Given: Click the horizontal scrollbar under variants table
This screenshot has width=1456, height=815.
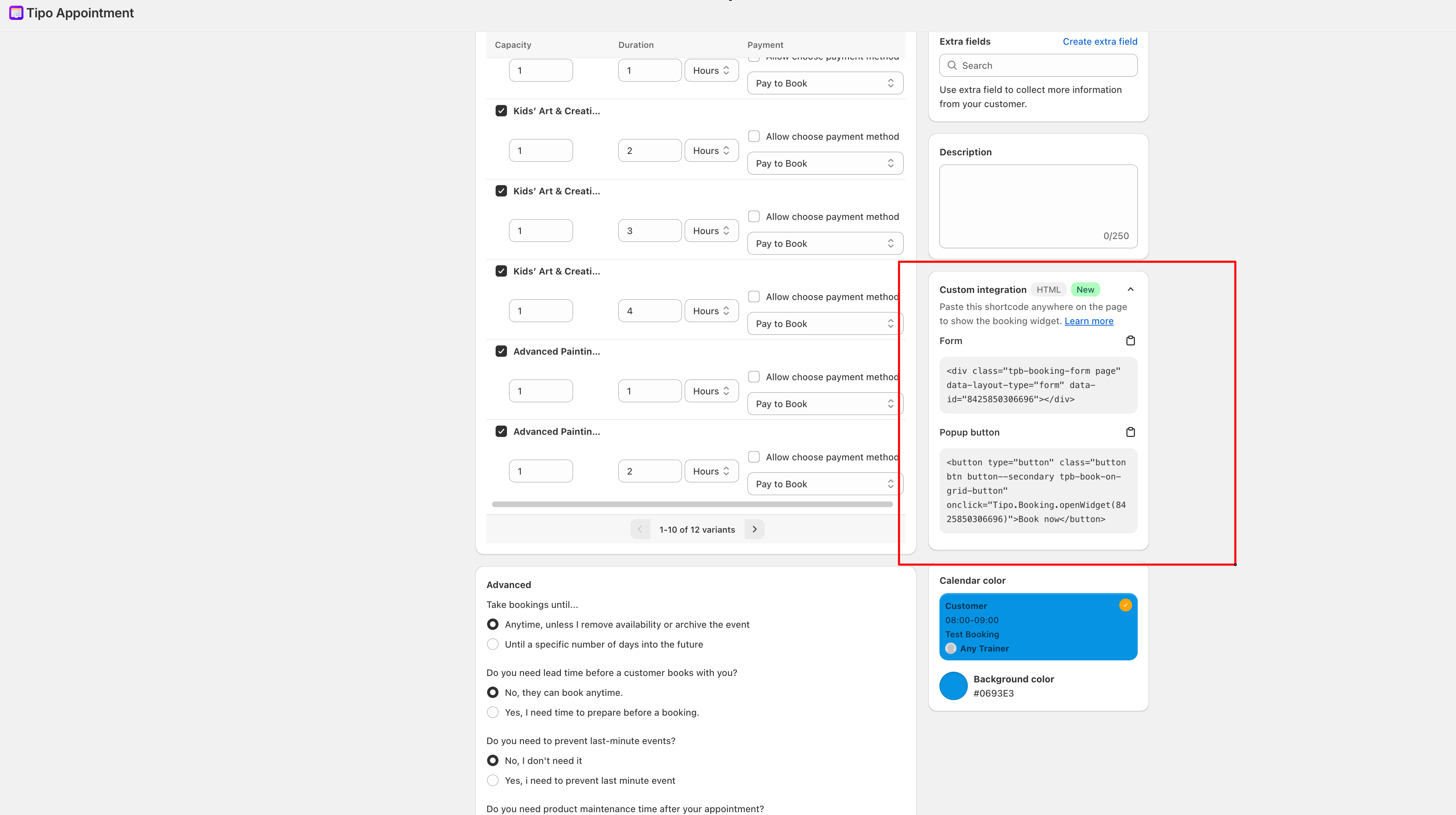Looking at the screenshot, I should coord(692,504).
